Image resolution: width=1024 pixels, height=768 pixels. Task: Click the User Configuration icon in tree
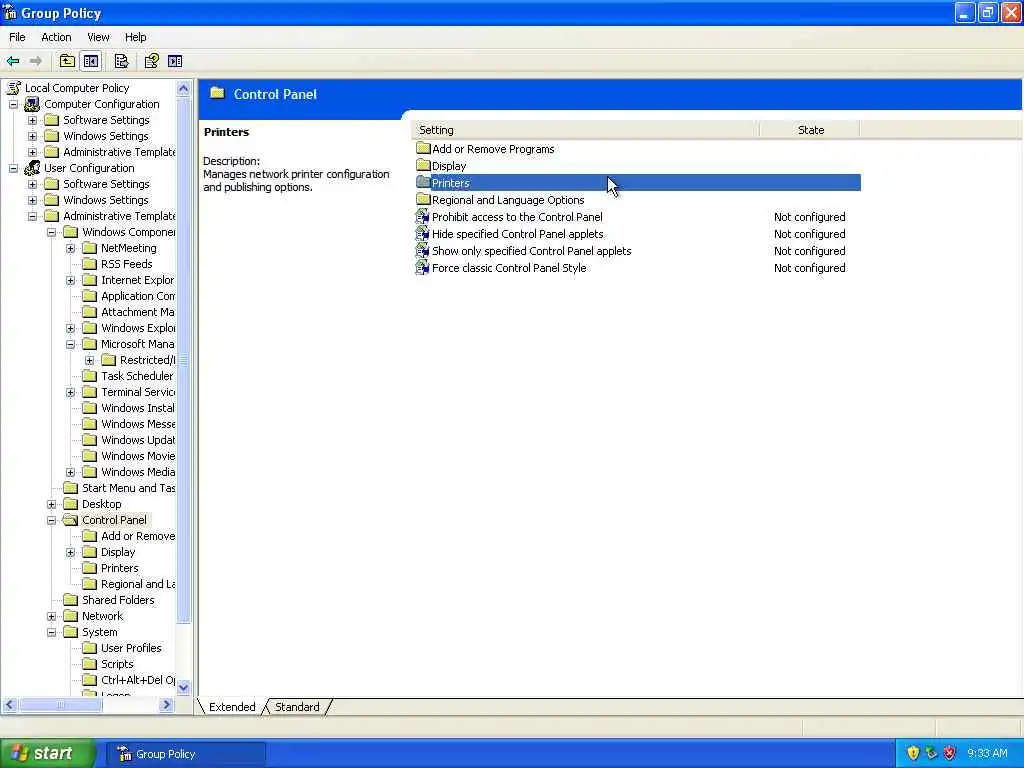[32, 168]
